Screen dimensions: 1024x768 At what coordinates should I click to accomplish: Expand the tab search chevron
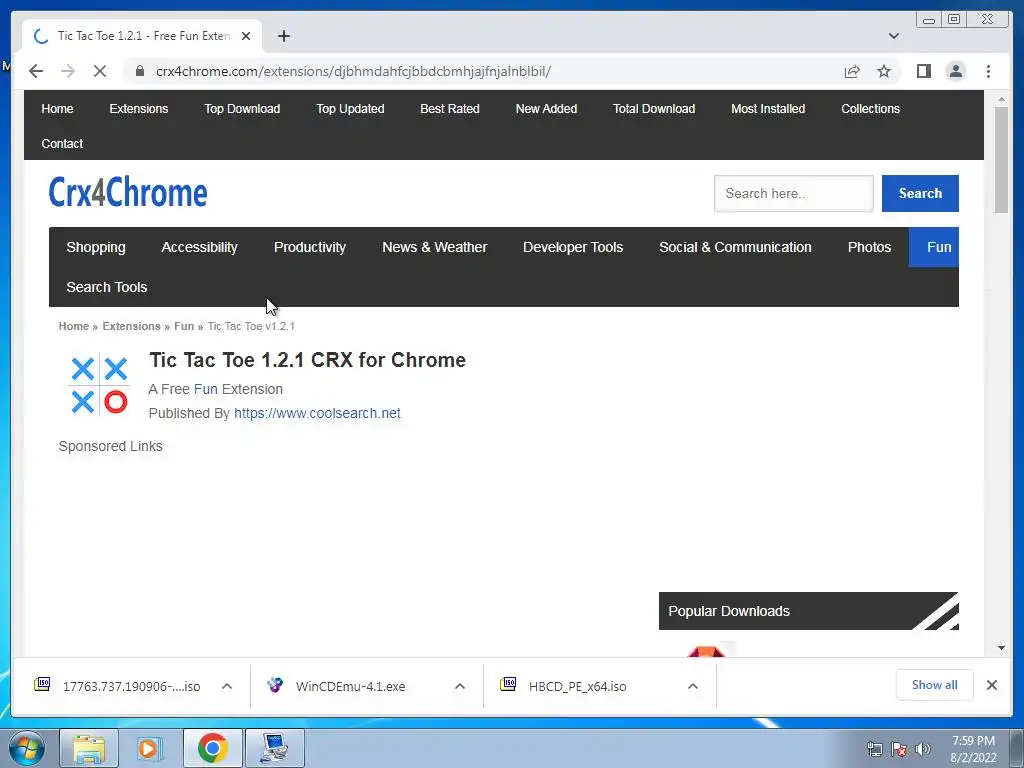coord(894,36)
